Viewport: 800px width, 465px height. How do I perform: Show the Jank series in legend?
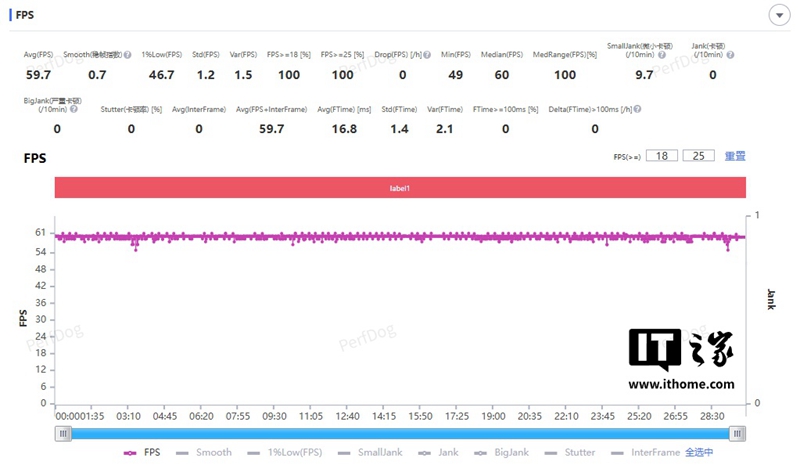438,453
